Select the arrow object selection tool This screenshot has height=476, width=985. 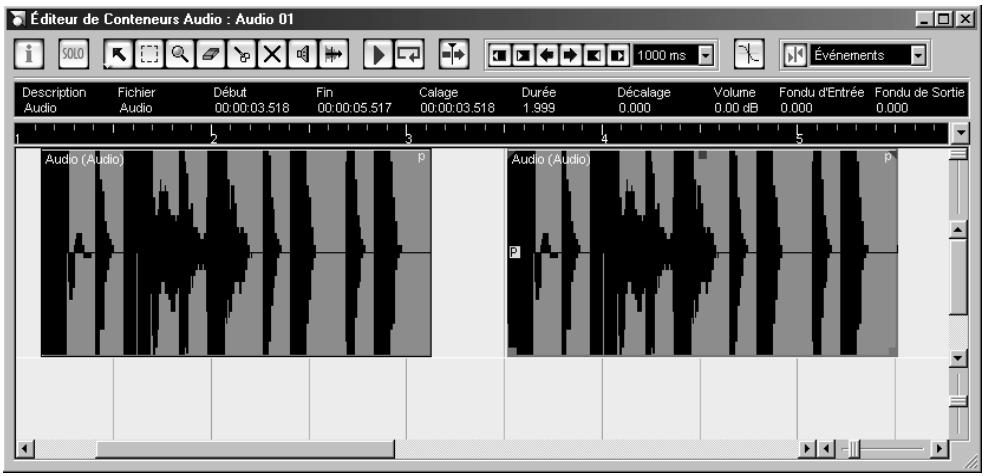[119, 55]
